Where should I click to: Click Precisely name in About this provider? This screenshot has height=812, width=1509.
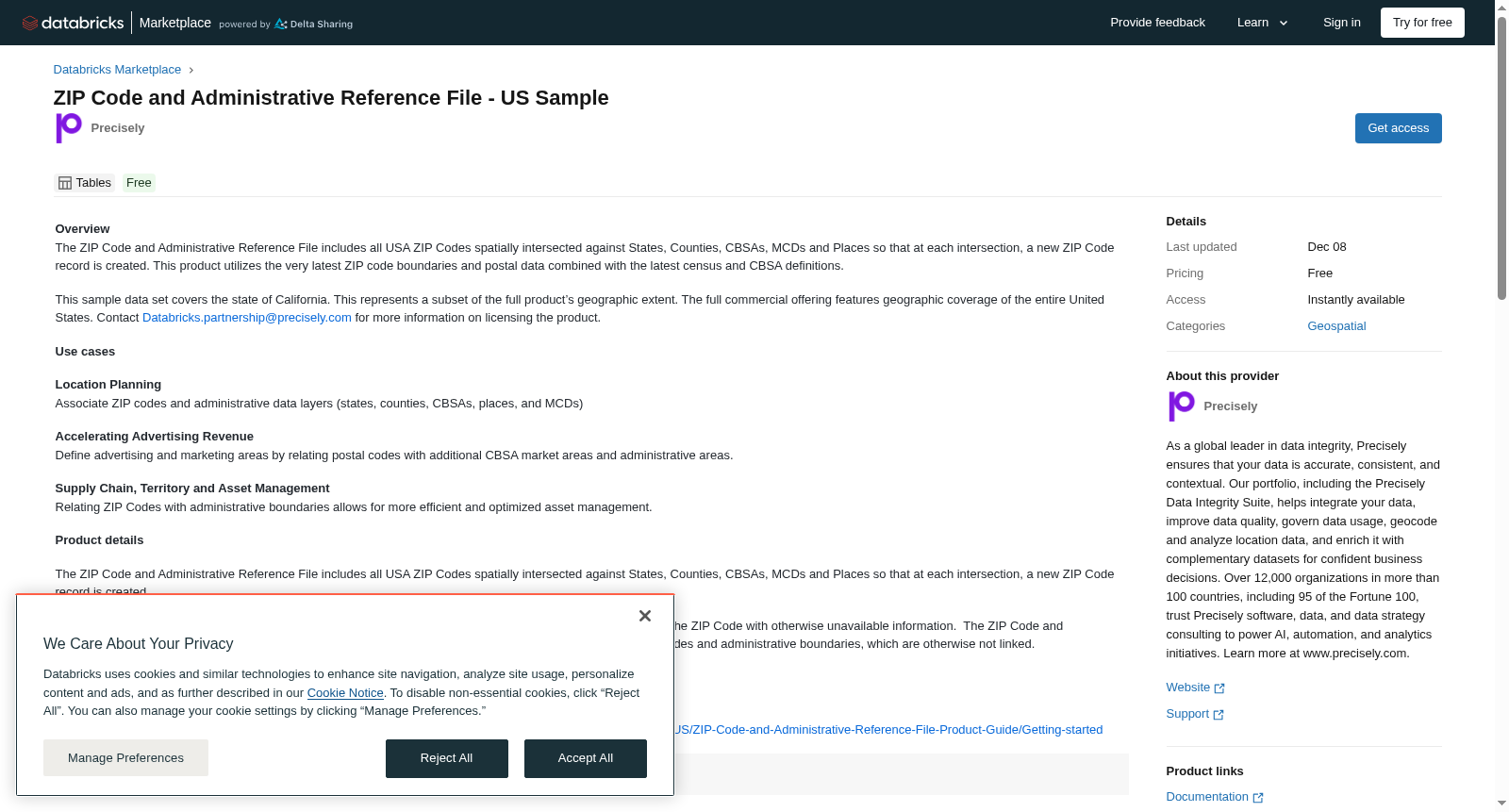[x=1231, y=406]
